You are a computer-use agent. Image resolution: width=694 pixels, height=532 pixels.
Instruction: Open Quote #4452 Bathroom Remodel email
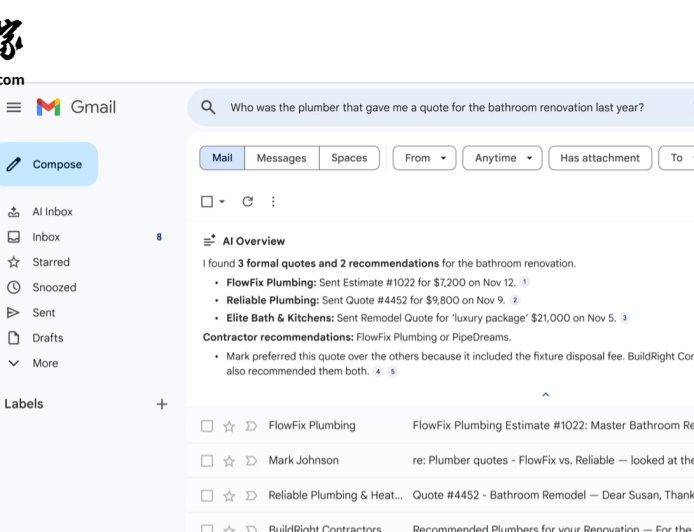[441, 495]
